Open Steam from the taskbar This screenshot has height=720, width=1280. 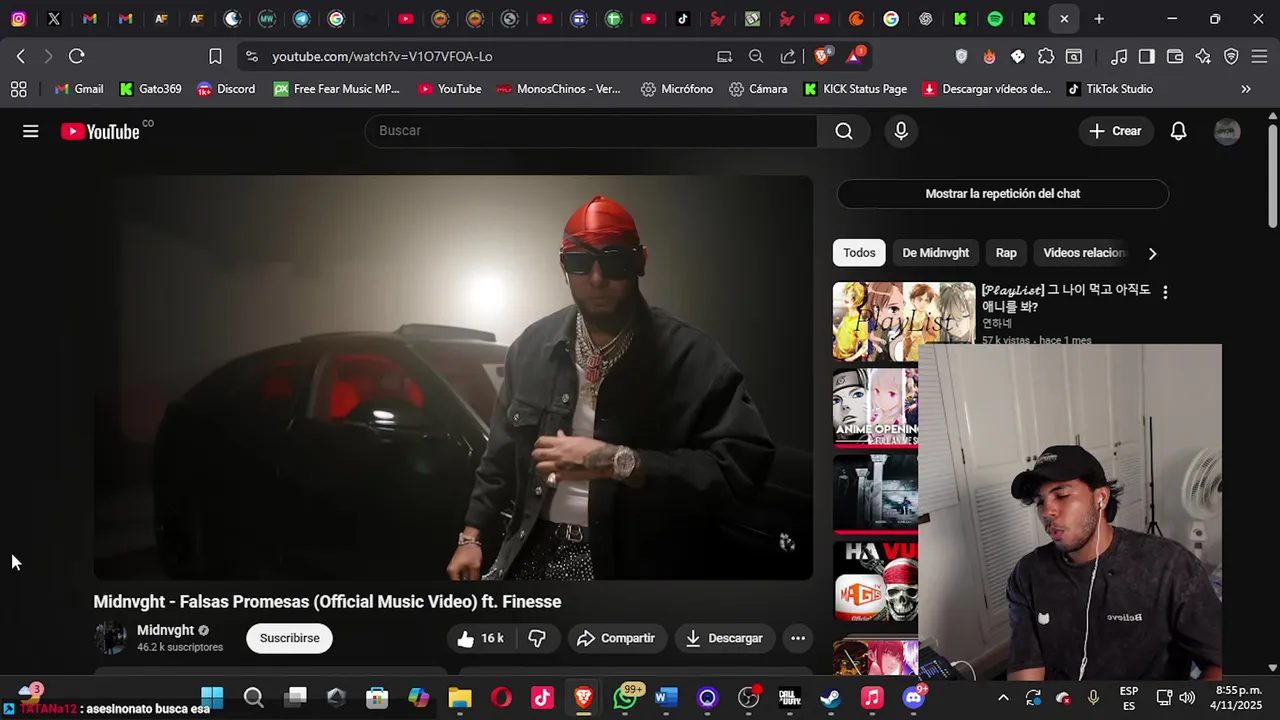(x=830, y=698)
